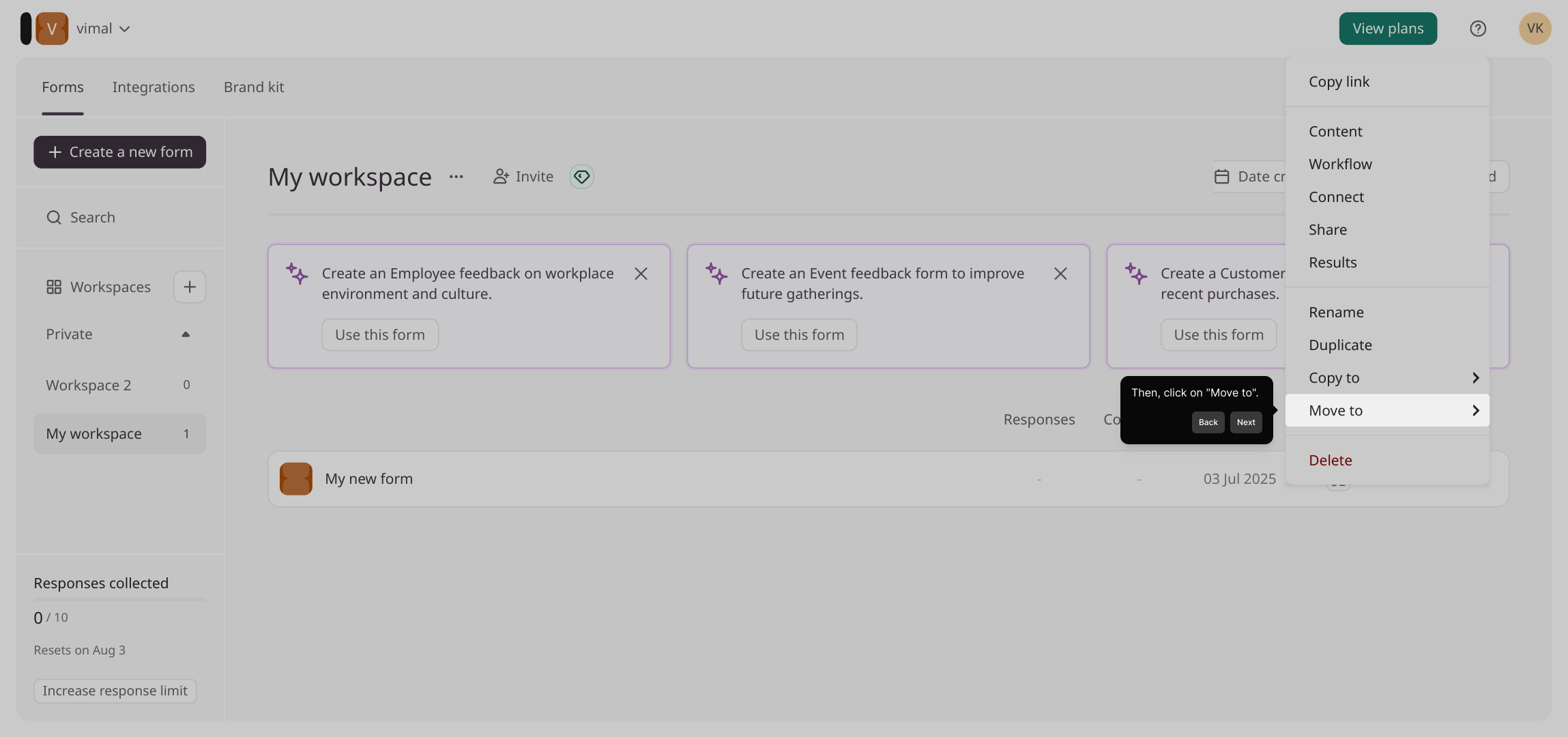Click sparkle icon on Event feedback card
The width and height of the screenshot is (1568, 737).
(716, 274)
